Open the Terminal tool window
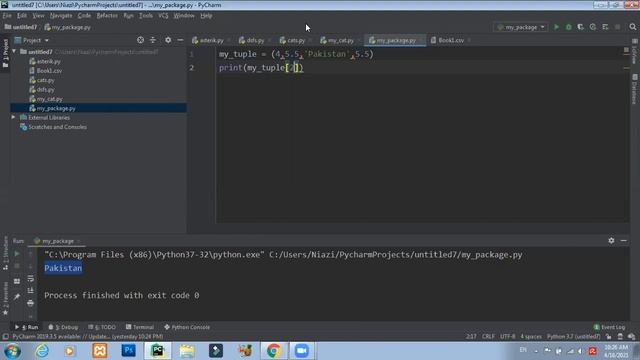Screen dimensions: 640x360 tap(140, 327)
